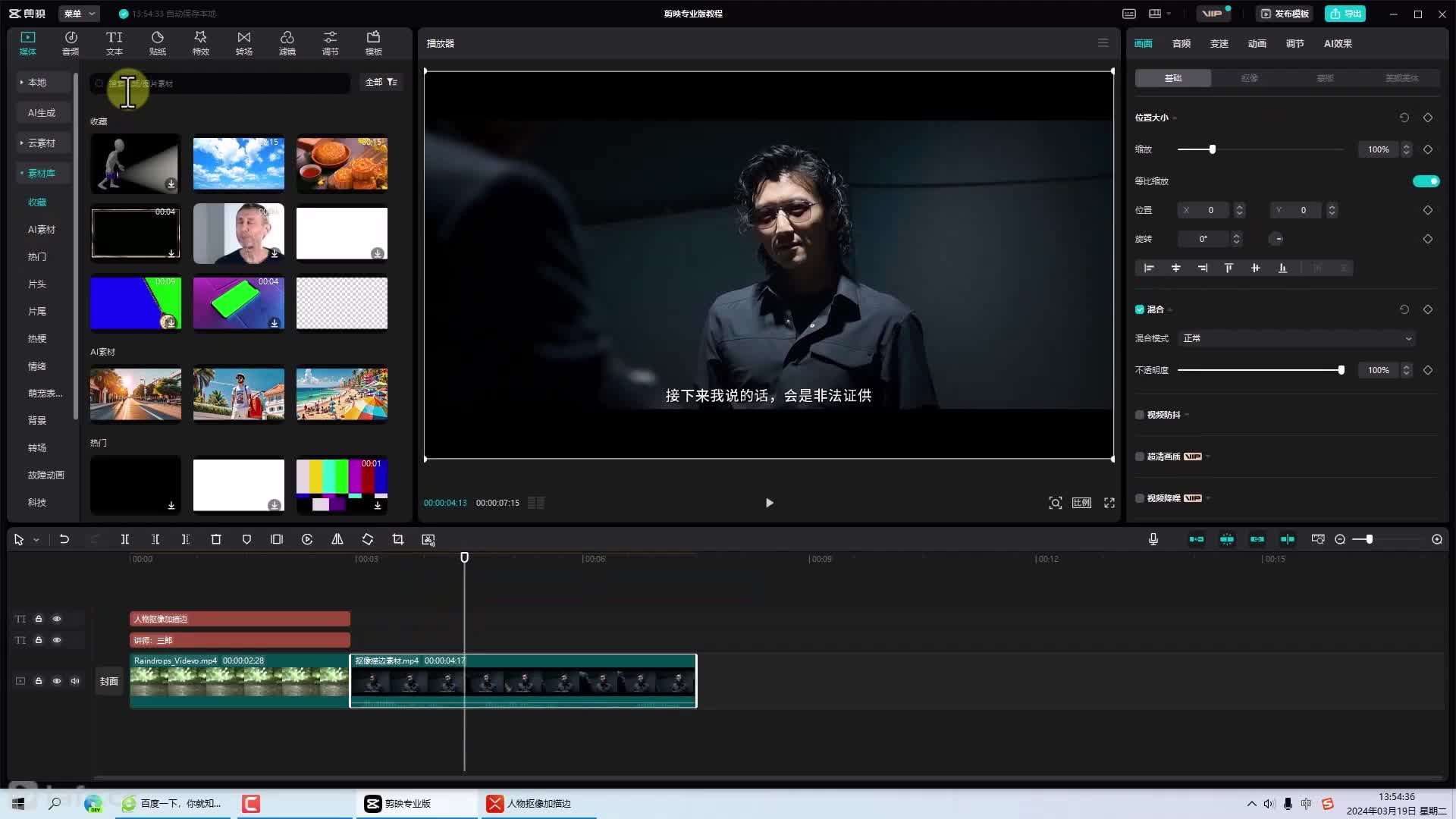This screenshot has width=1456, height=819.
Task: Click the rotate clip icon
Action: [x=368, y=539]
